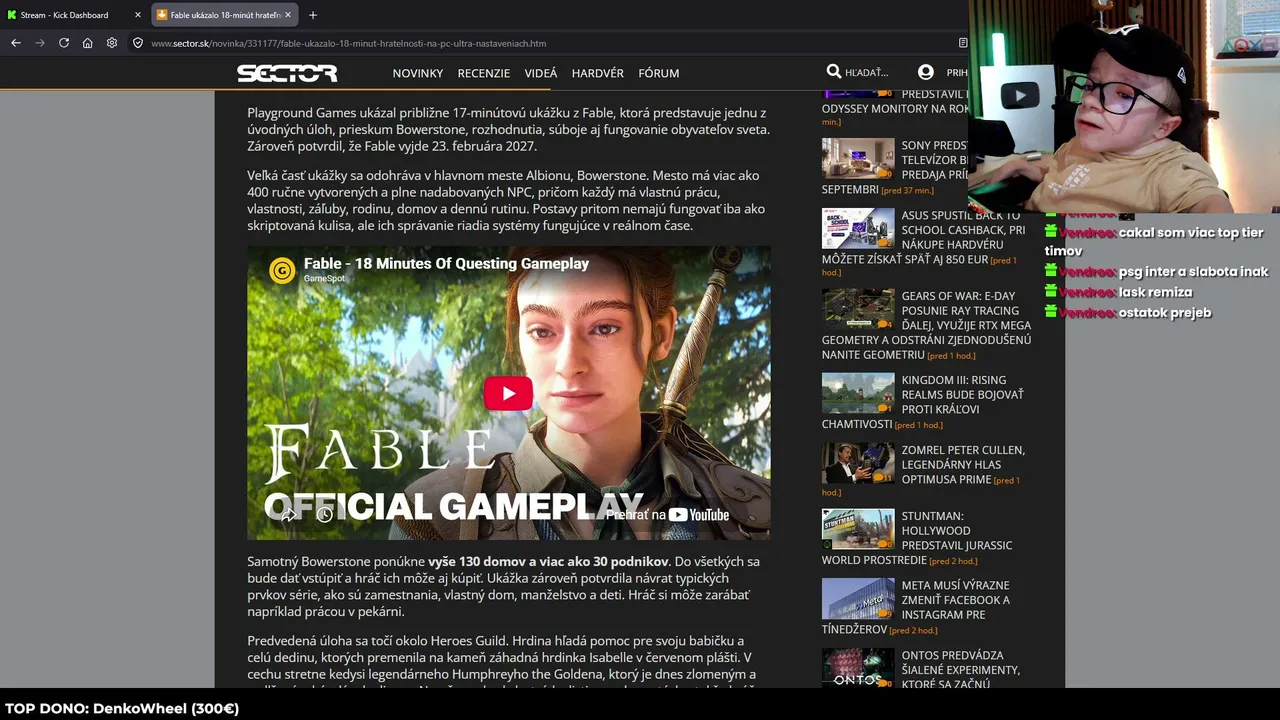Viewport: 1280px width, 720px height.
Task: Close the Stream - Kick Dashboard tab
Action: point(138,15)
